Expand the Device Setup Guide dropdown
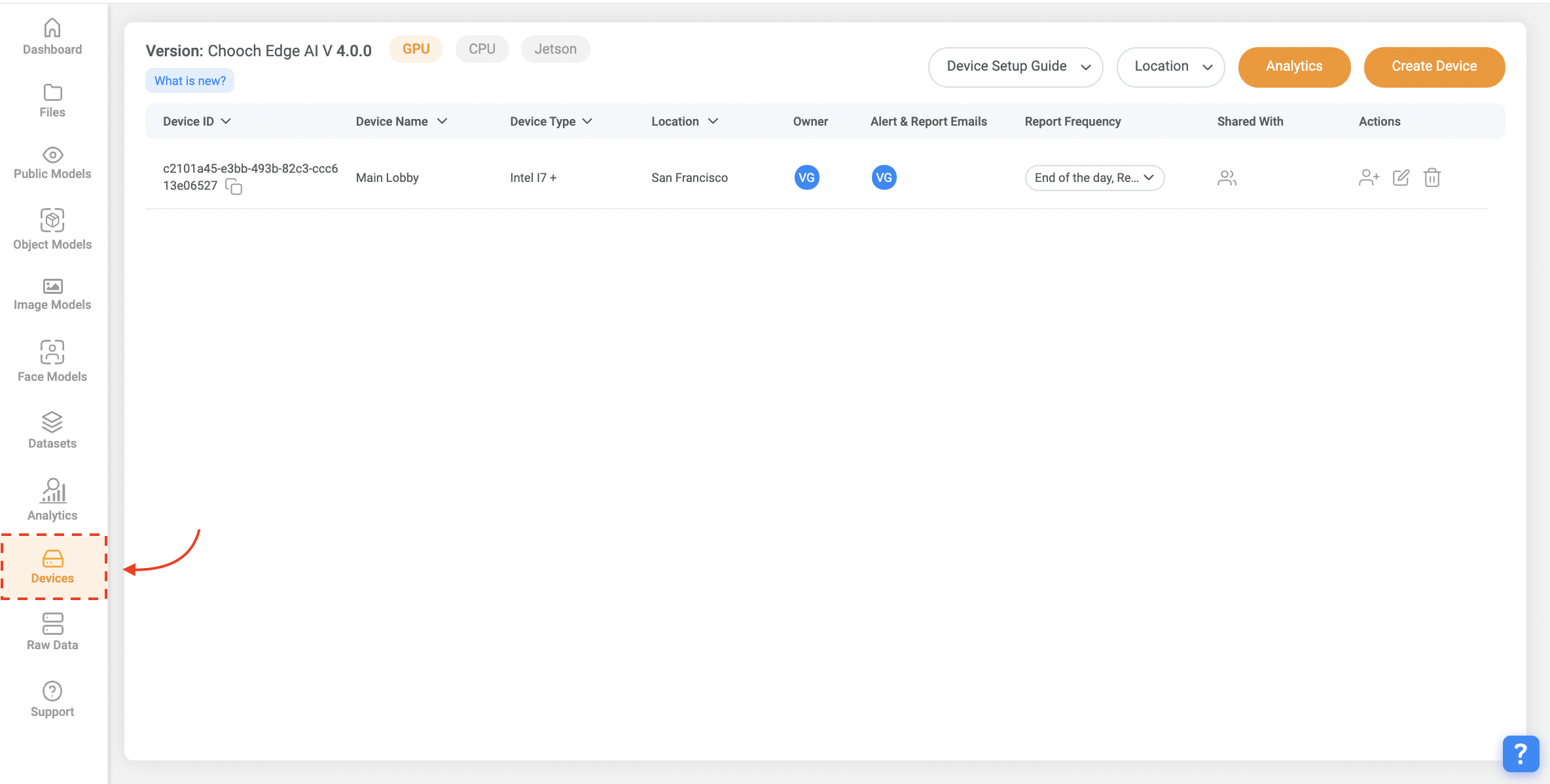1550x784 pixels. tap(1015, 67)
